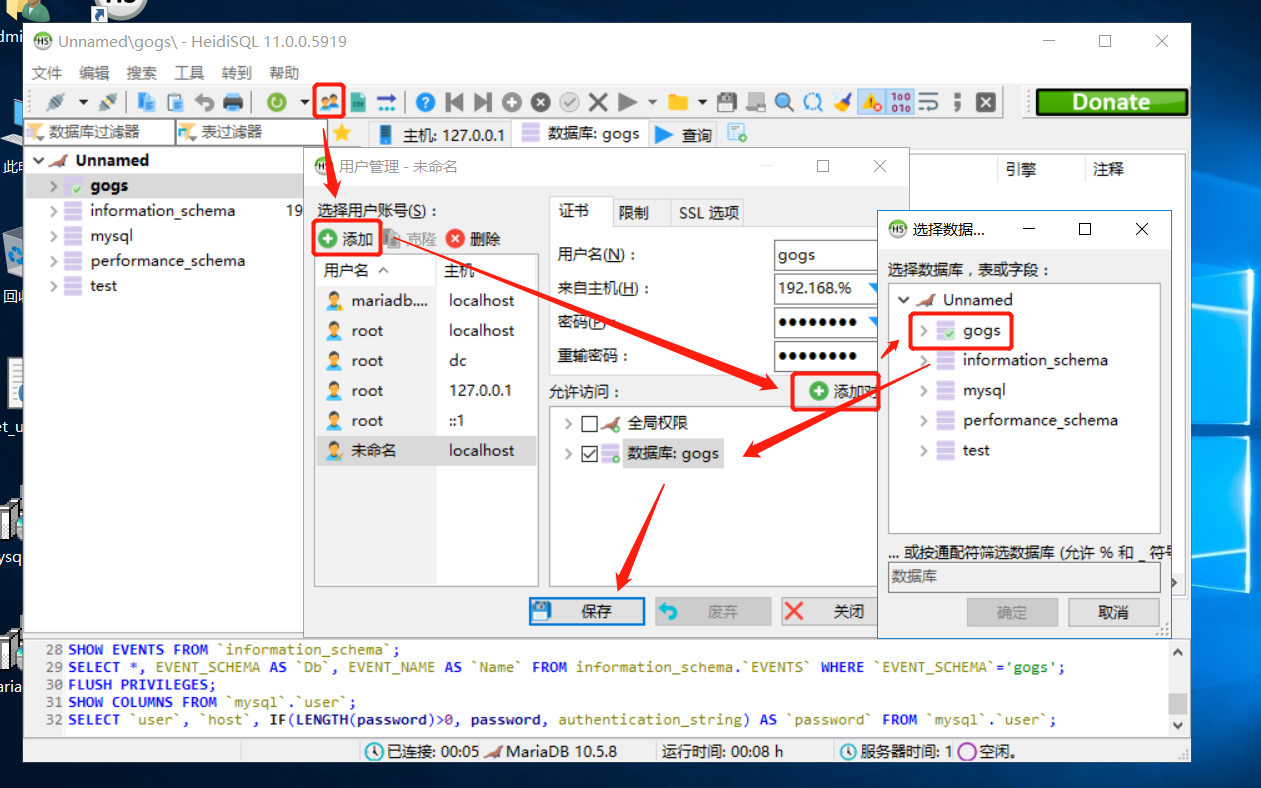This screenshot has height=788, width=1261.
Task: Click the cancel editing X icon
Action: [x=598, y=101]
